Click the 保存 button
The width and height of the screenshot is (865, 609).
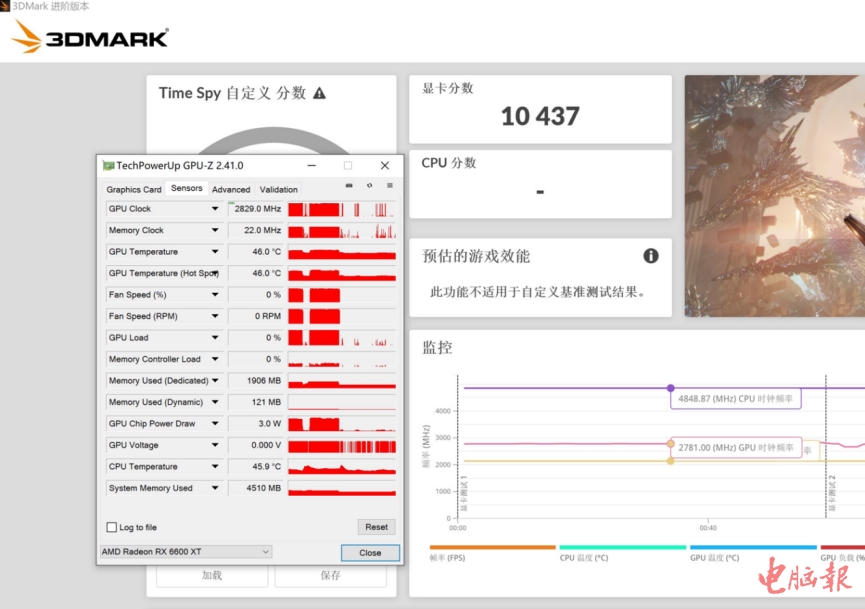tap(330, 575)
